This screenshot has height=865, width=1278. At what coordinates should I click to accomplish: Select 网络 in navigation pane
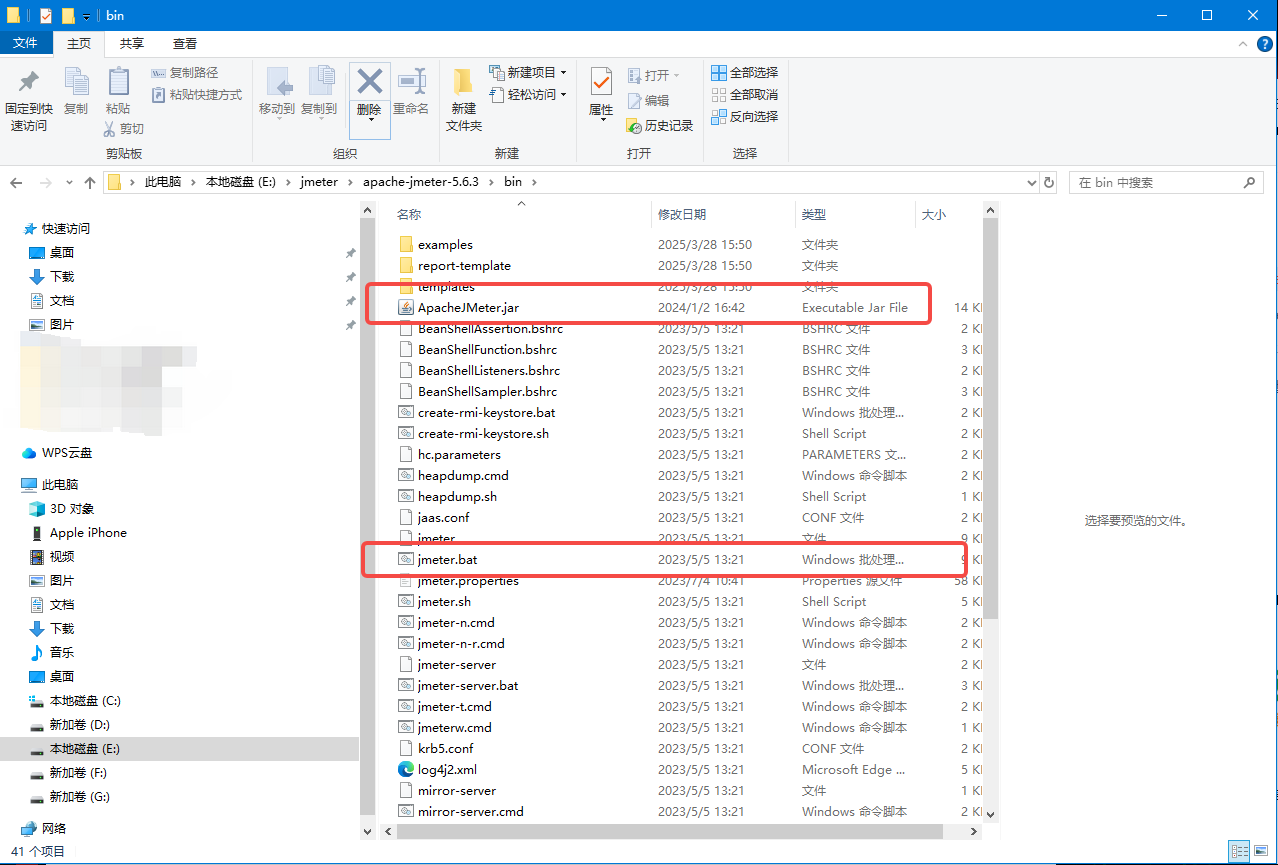[54, 829]
